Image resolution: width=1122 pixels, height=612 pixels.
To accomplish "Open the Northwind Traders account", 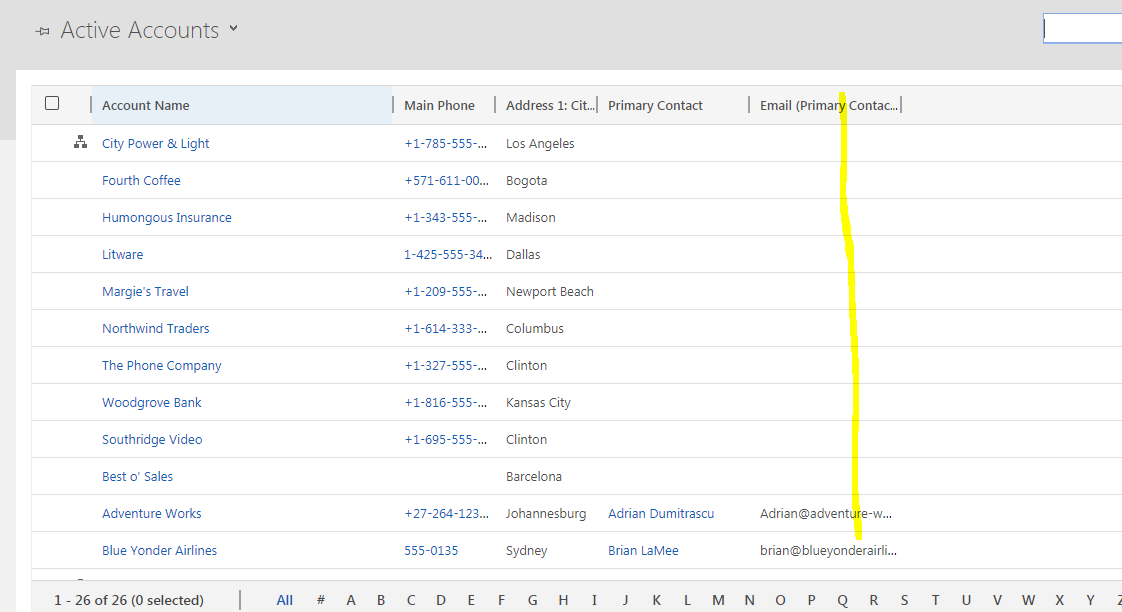I will [155, 329].
